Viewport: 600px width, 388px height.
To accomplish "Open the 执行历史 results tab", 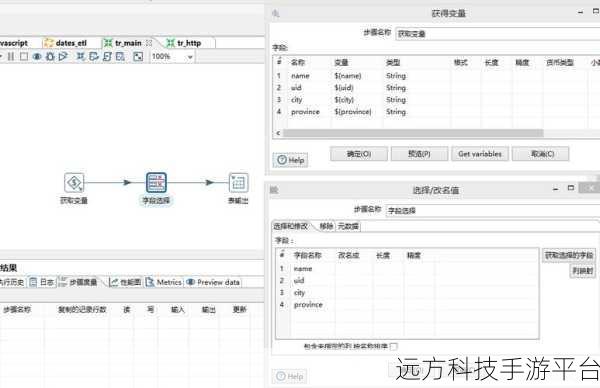I will 12,282.
